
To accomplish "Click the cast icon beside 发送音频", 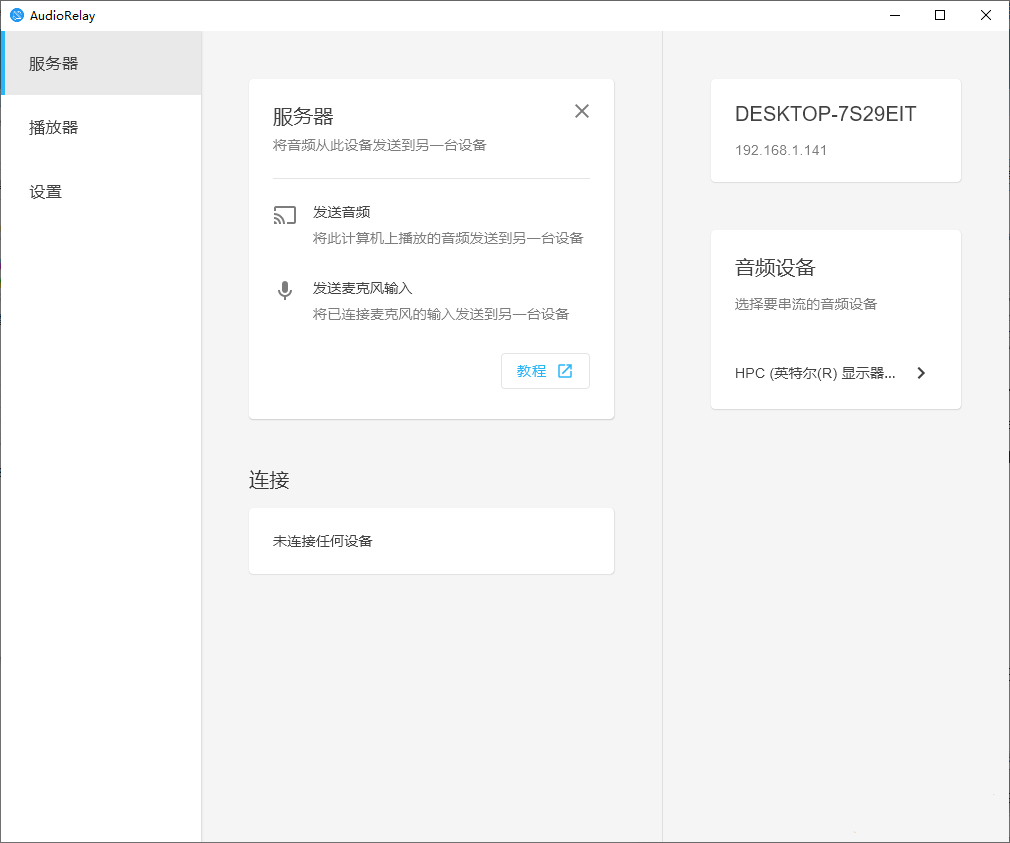I will tap(285, 215).
